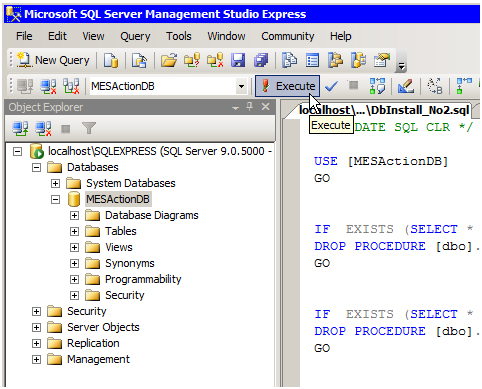This screenshot has height=389, width=482.
Task: Click the Object Explorer Stop icon
Action: tap(66, 129)
